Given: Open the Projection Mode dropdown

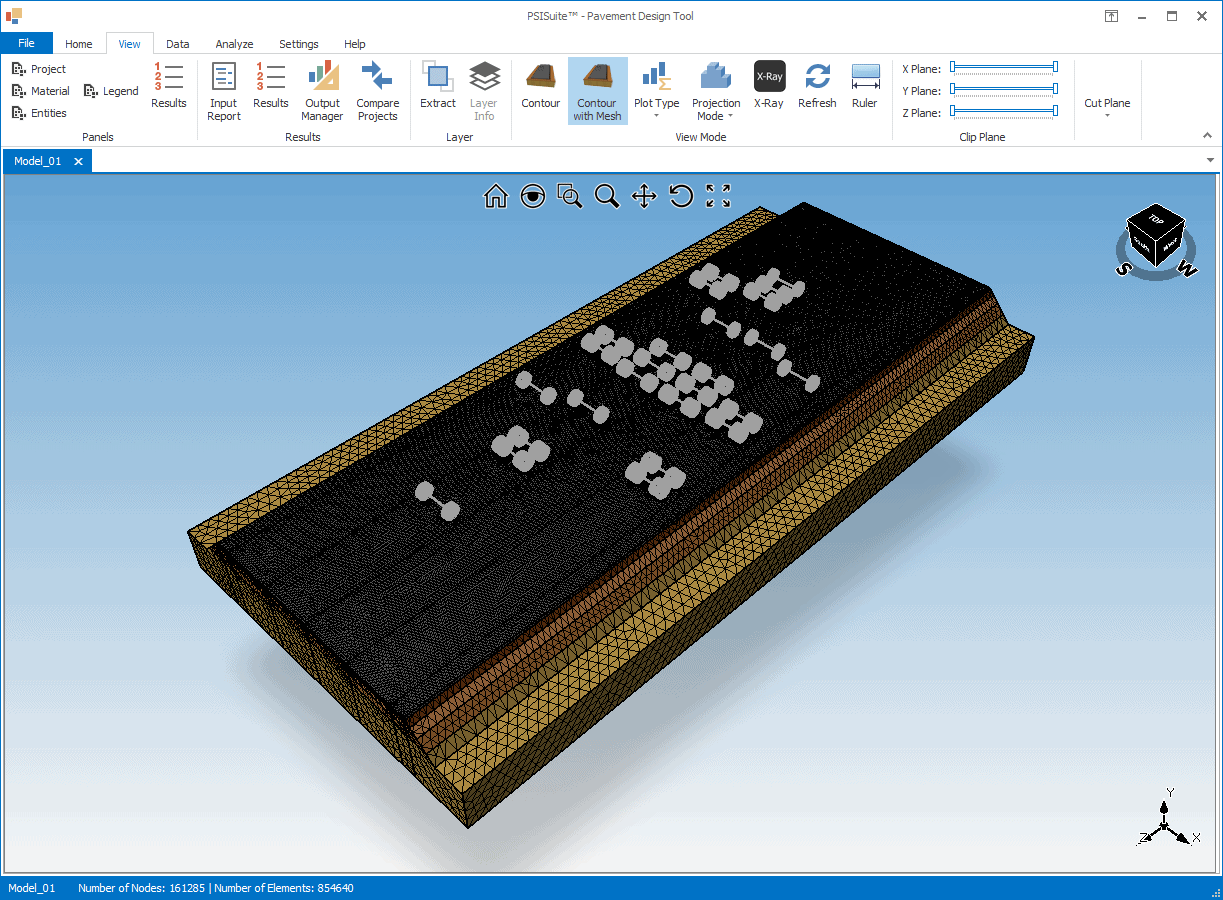Looking at the screenshot, I should click(716, 92).
